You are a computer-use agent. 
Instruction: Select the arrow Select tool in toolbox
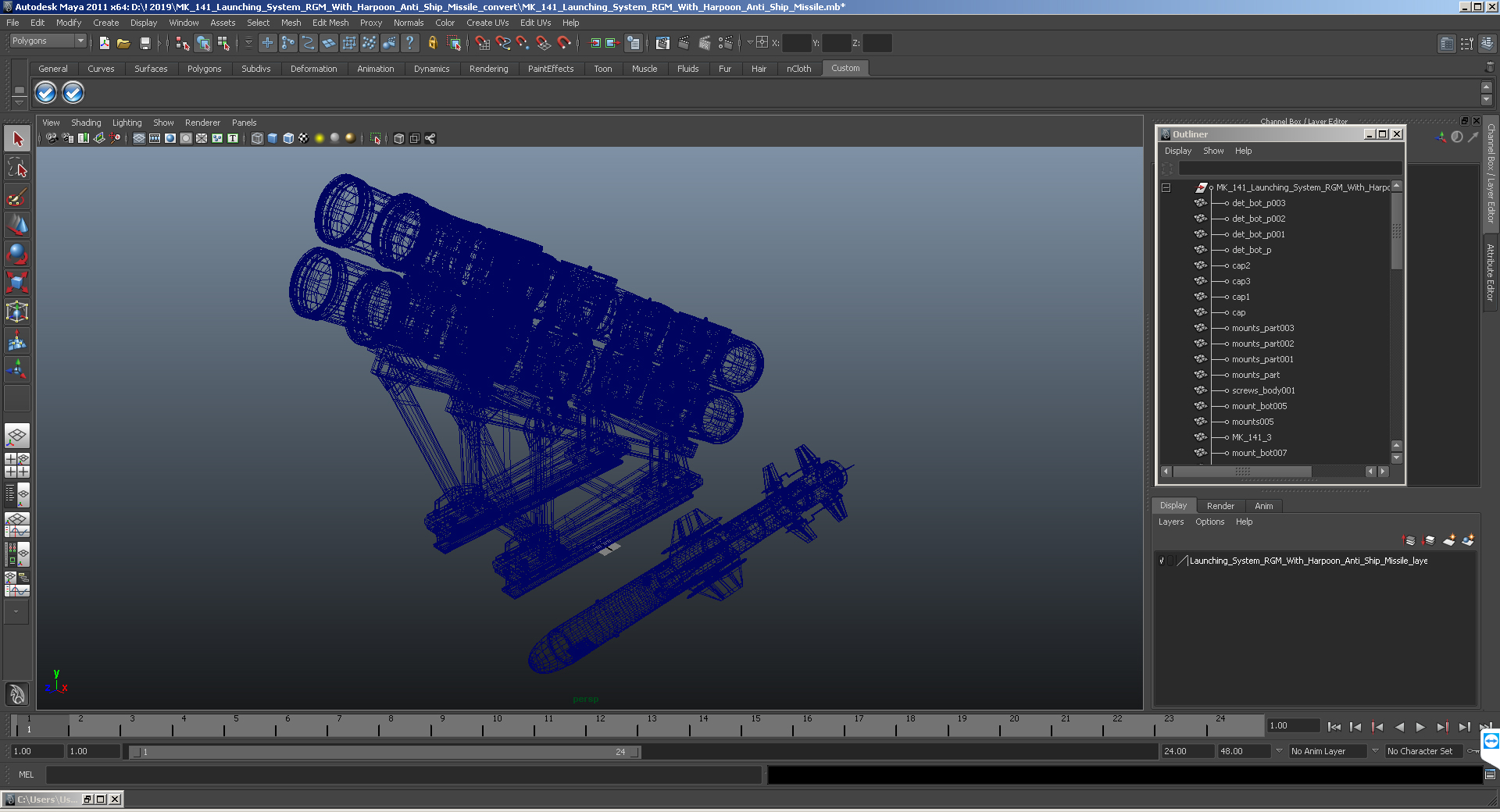tap(17, 139)
